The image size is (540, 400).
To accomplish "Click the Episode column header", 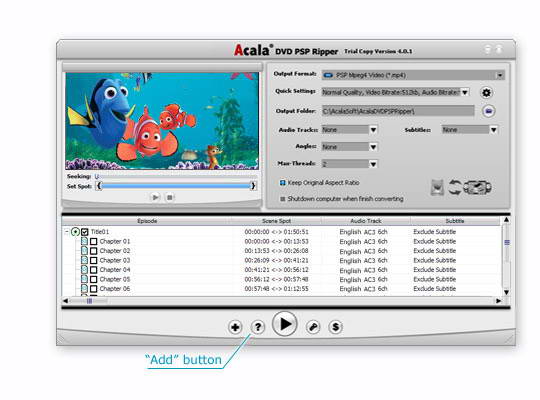I will pos(147,221).
